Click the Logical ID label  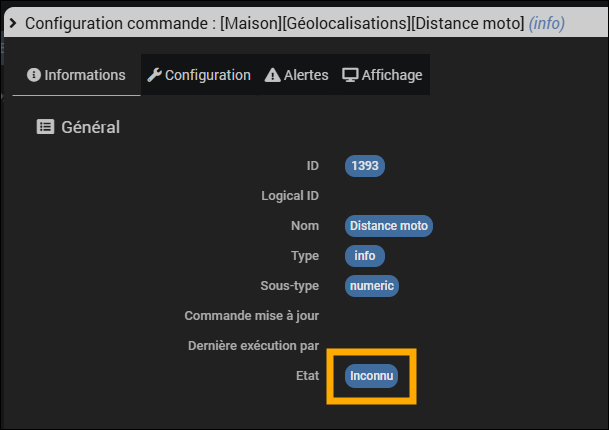coord(290,196)
